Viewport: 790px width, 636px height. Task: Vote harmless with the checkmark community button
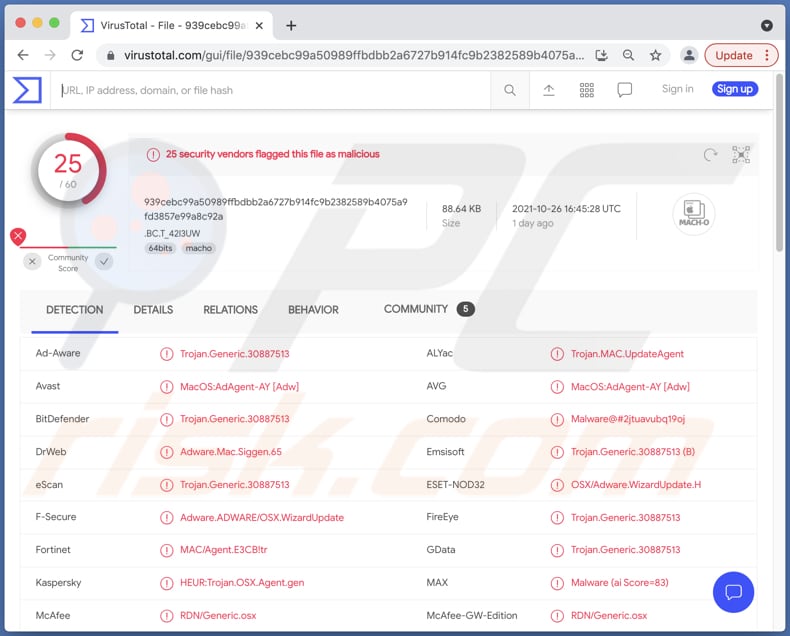tap(104, 262)
